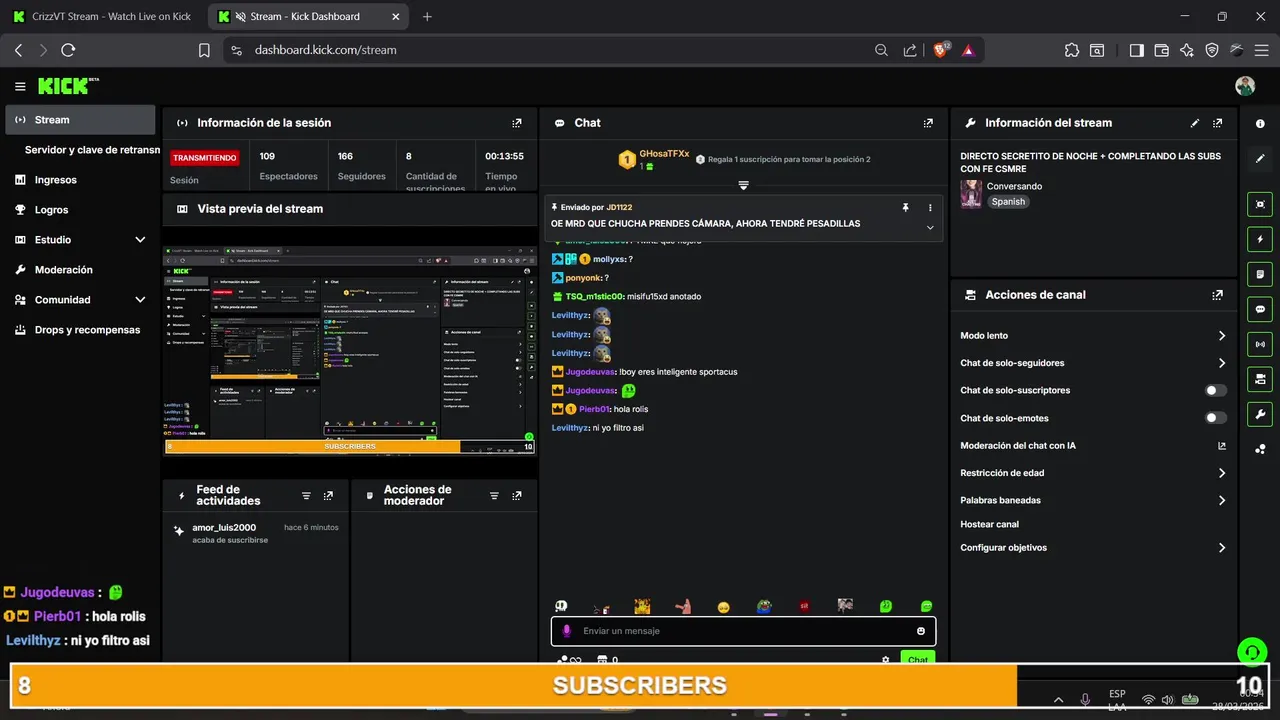Image resolution: width=1280 pixels, height=720 pixels.
Task: Select Stream in the left sidebar
Action: pyautogui.click(x=80, y=120)
